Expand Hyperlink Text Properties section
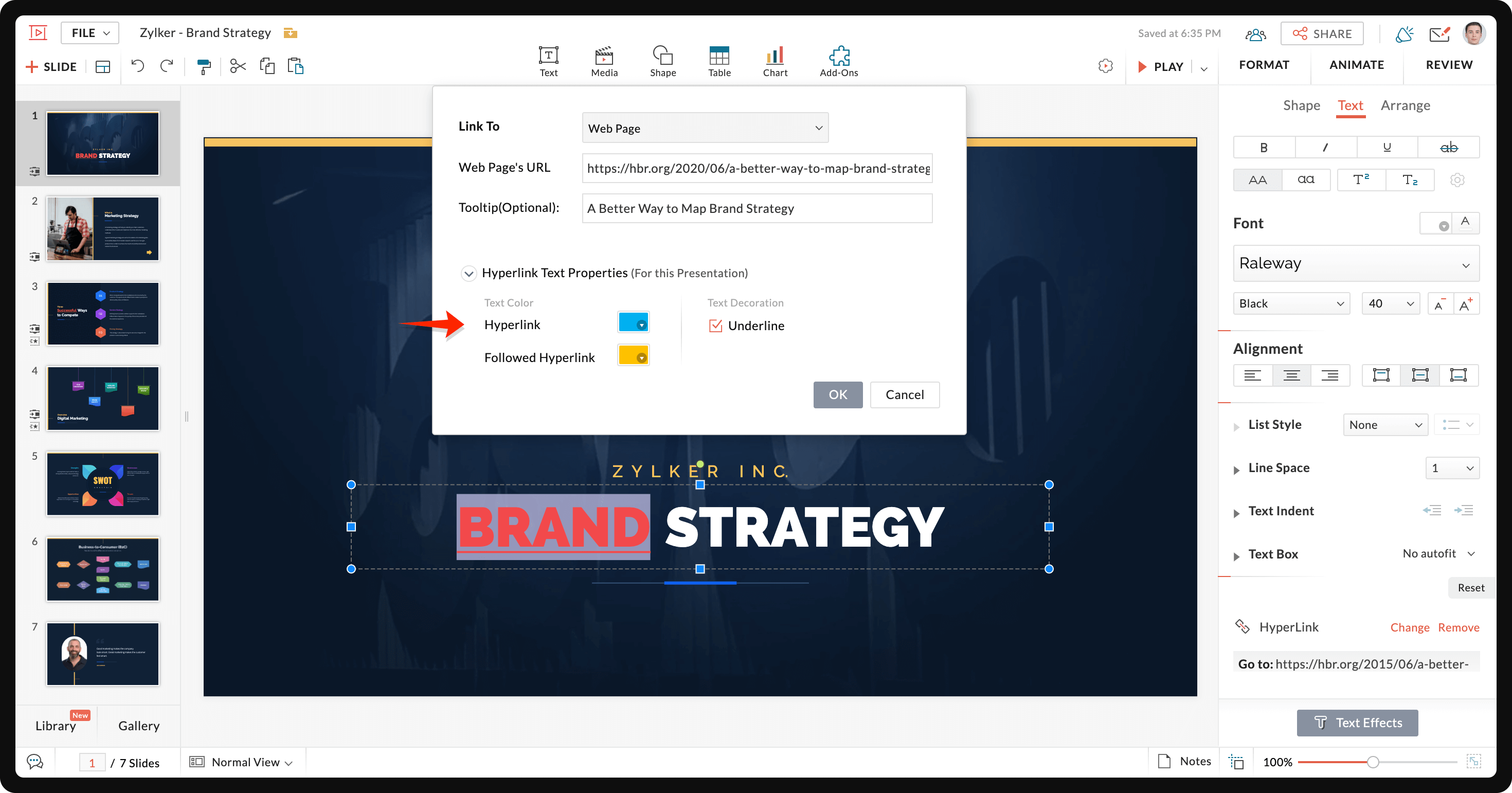 pyautogui.click(x=468, y=272)
